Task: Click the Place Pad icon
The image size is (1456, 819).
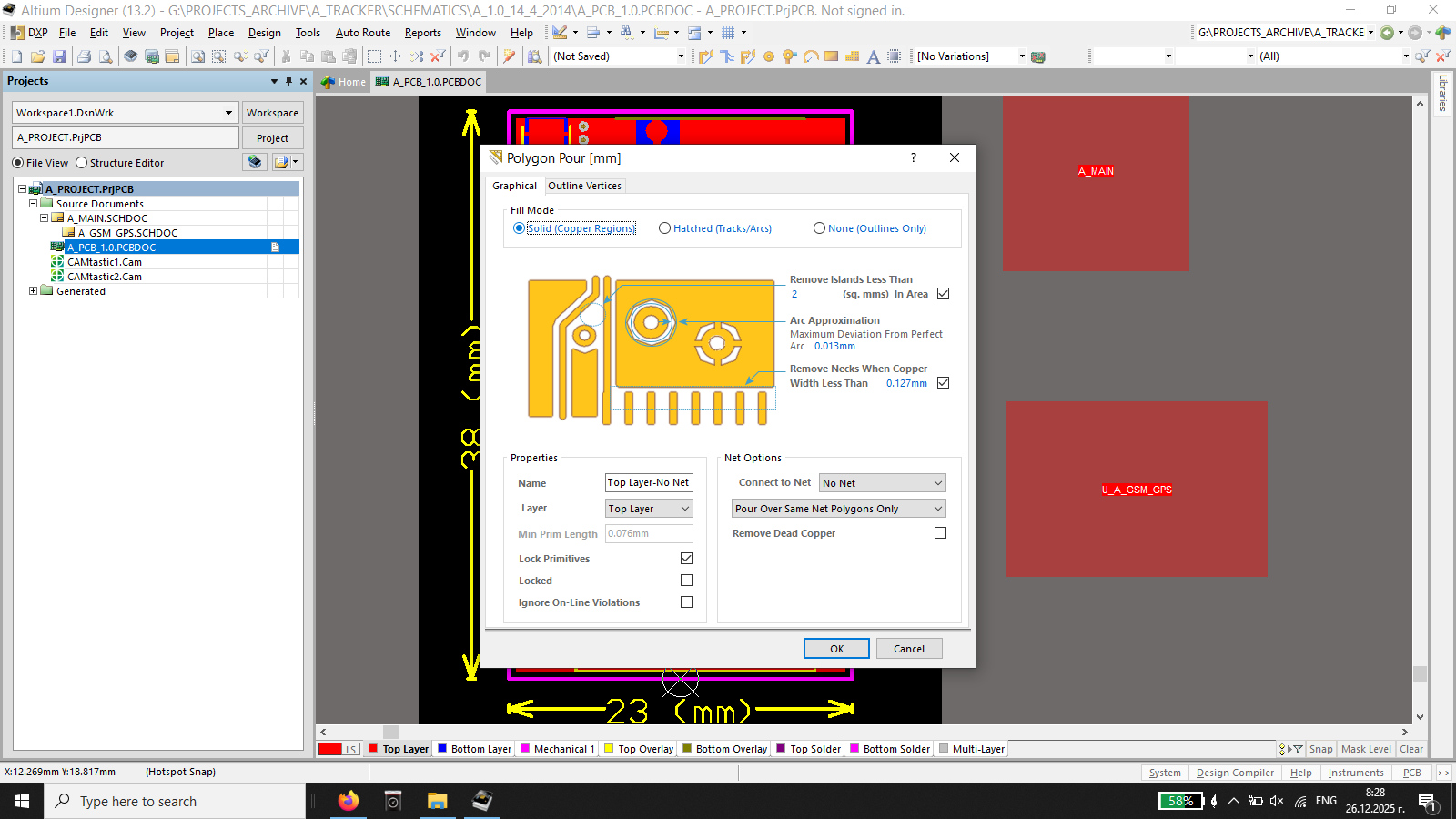Action: pos(769,56)
